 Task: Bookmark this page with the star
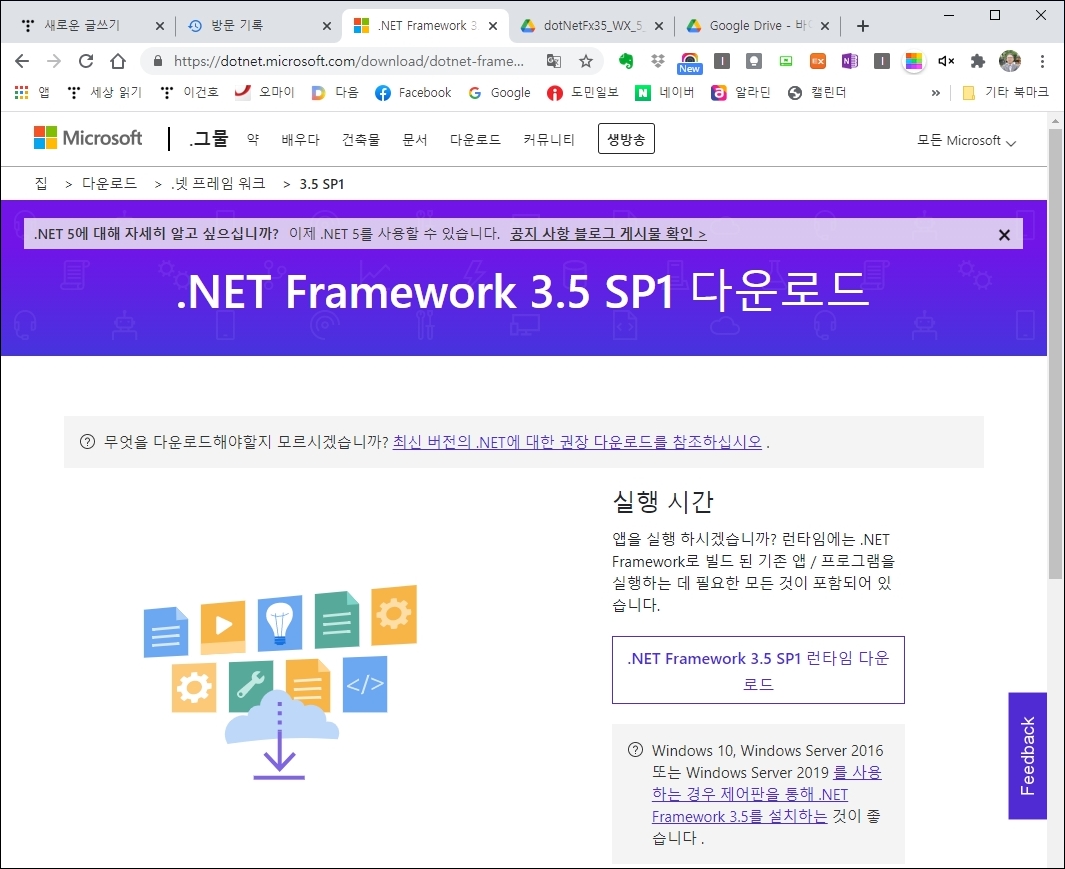pos(585,61)
